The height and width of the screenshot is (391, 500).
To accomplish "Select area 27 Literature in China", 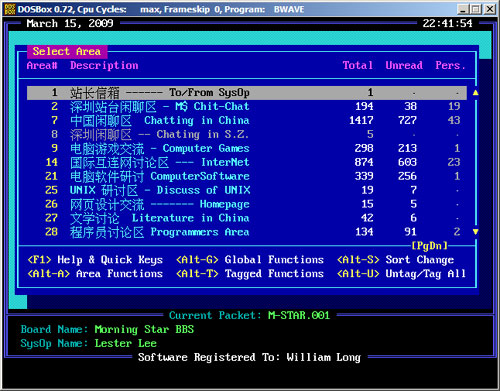I will pos(247,218).
